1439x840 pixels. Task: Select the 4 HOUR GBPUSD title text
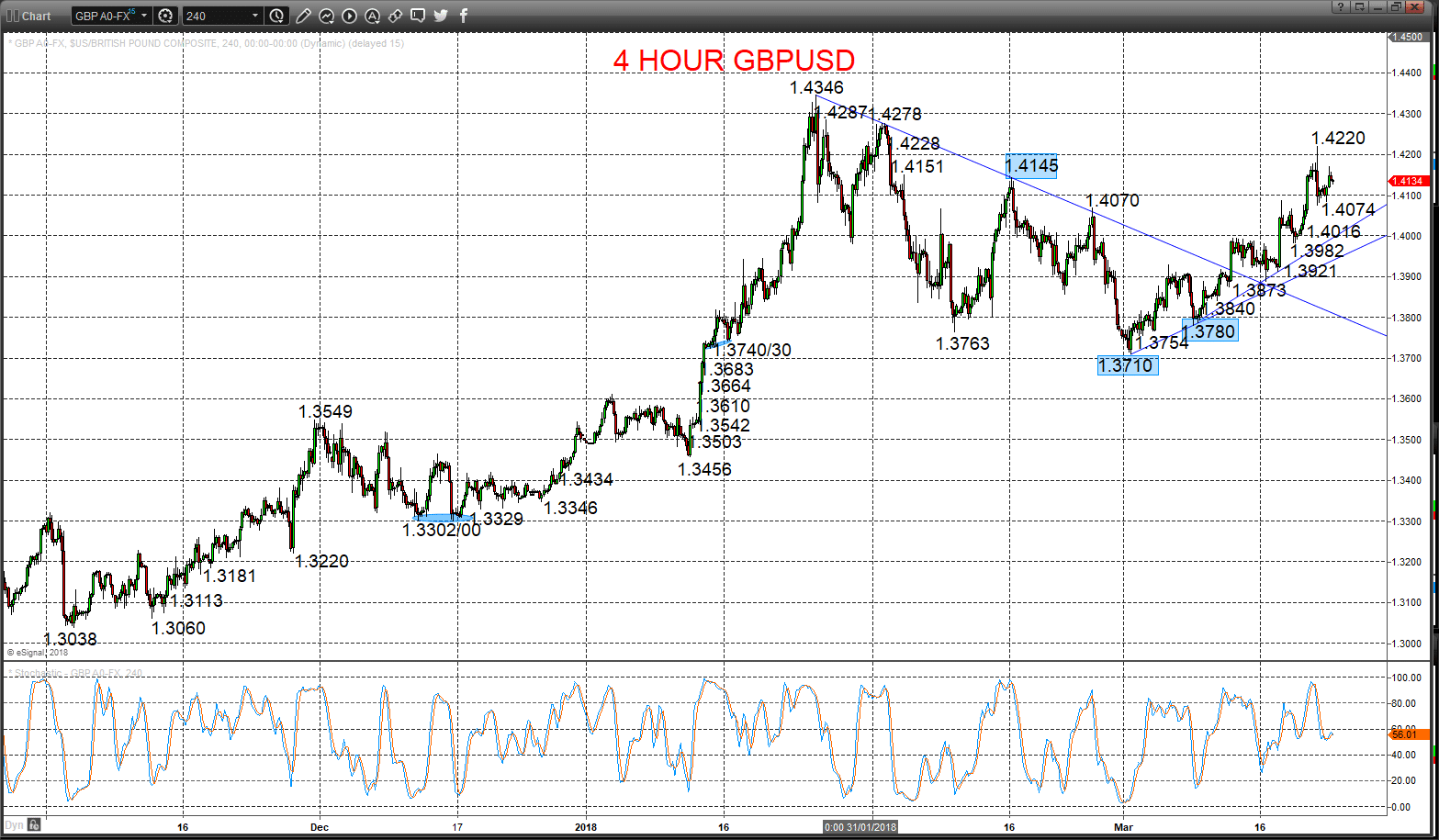[734, 61]
